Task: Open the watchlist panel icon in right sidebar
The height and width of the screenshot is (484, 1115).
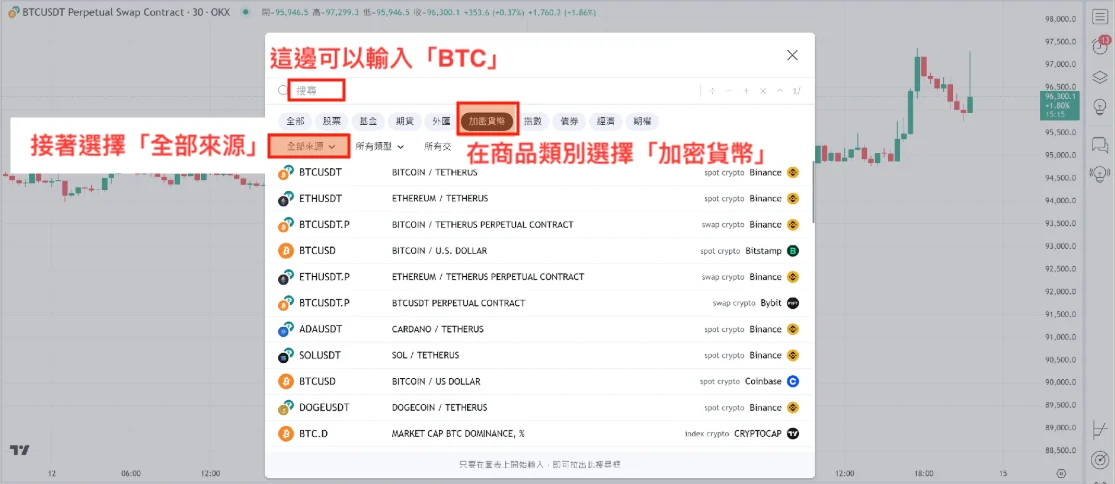Action: (1099, 18)
